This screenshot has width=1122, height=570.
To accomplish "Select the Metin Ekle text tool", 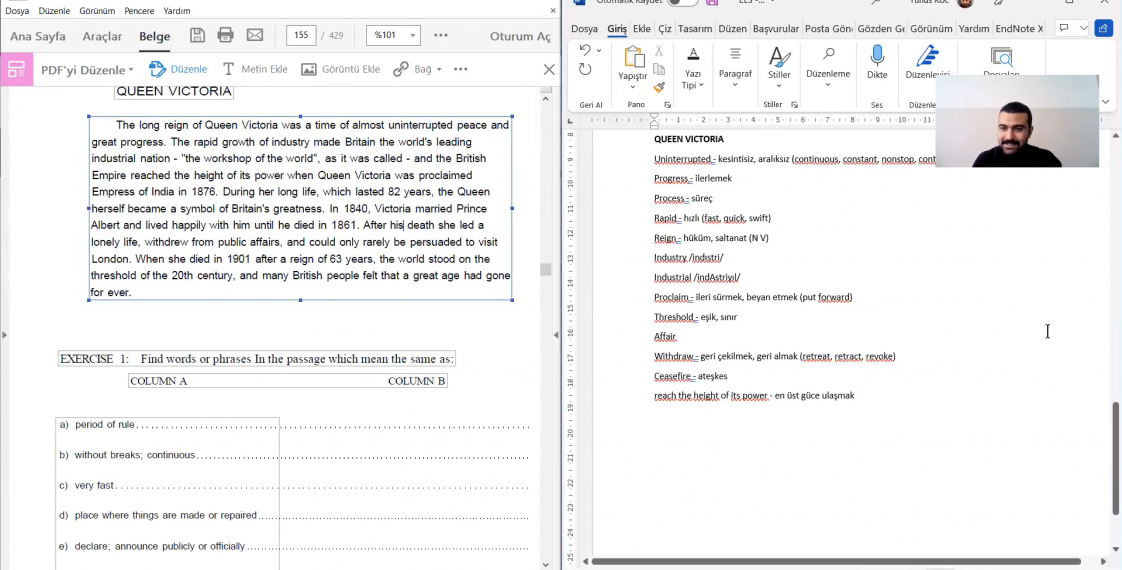I will point(254,69).
